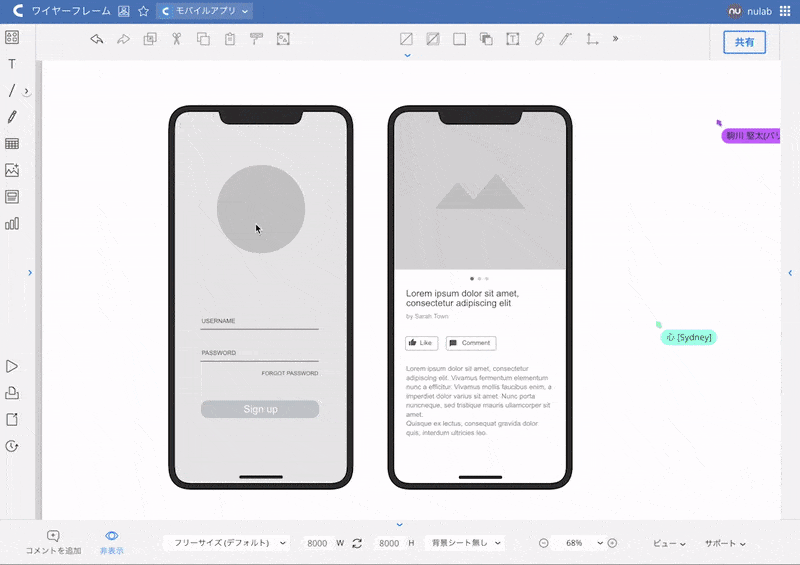This screenshot has width=800, height=565.
Task: Expand the フリーサイズ sheet size dropdown
Action: pos(226,543)
